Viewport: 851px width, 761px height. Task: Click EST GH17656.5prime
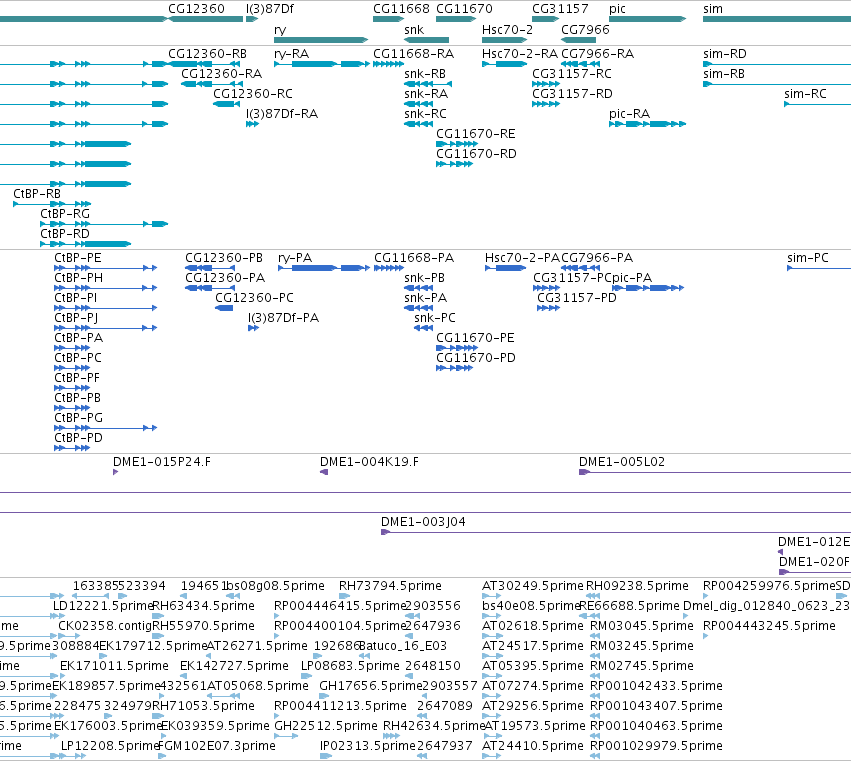[x=370, y=686]
